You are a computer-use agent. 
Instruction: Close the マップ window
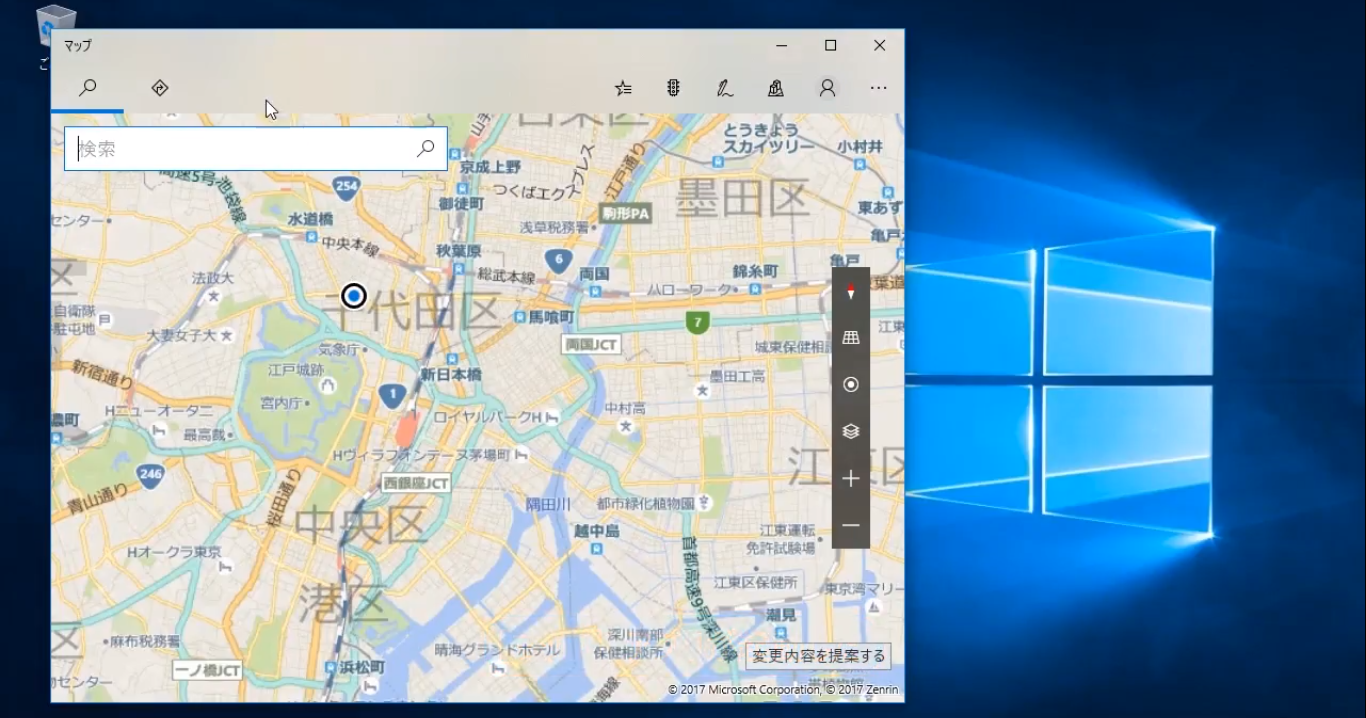coord(879,45)
